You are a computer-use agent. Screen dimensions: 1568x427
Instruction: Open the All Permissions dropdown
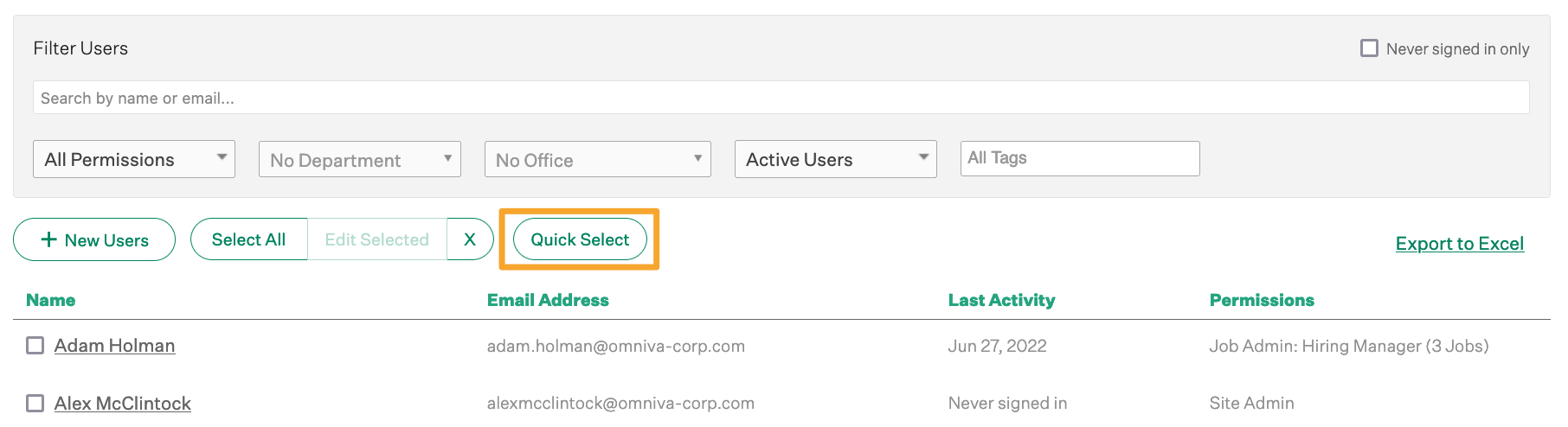134,160
